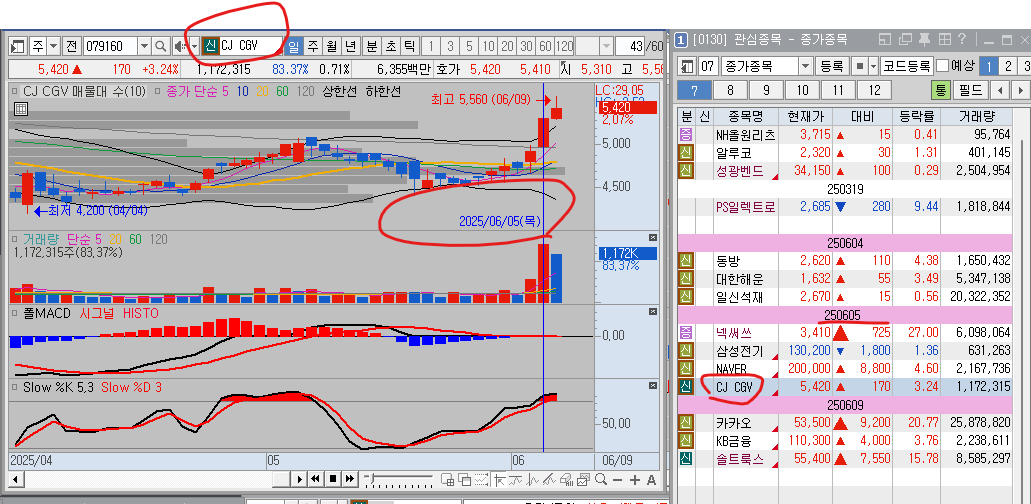This screenshot has height=504, width=1031.
Task: Click the pin icon in 관심종목 title bar
Action: click(924, 39)
